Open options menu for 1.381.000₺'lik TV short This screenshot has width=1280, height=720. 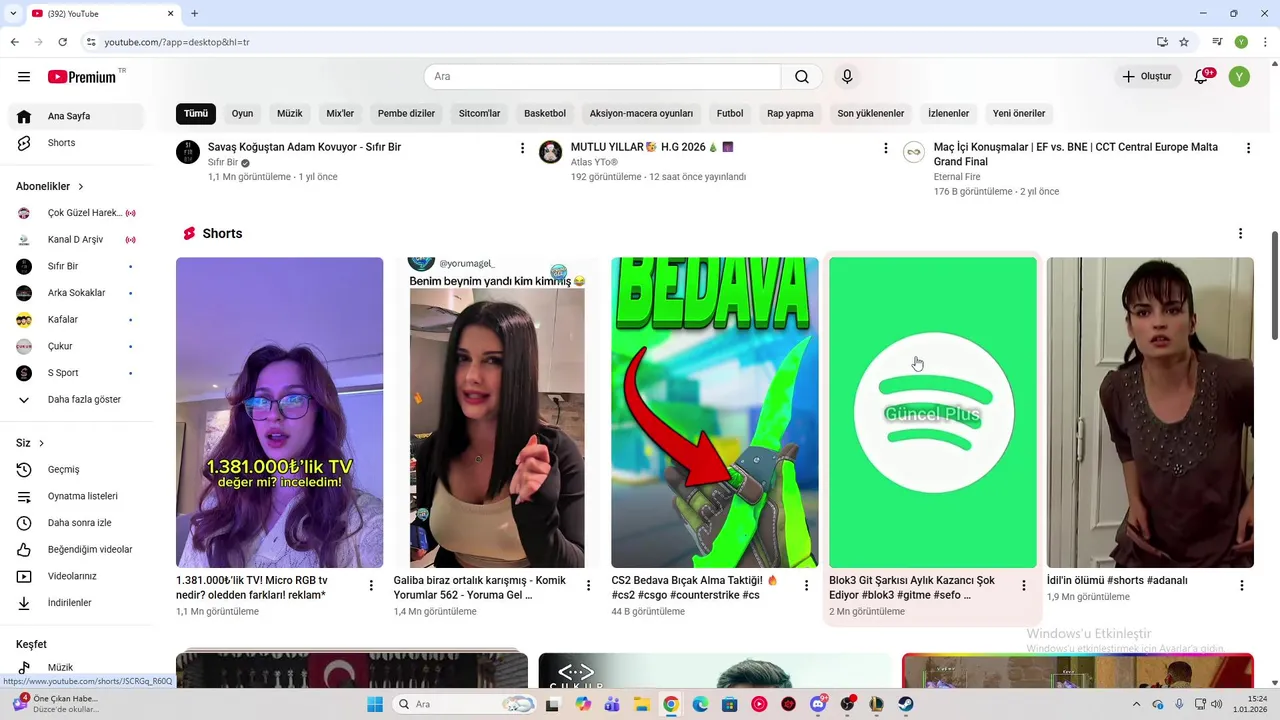click(371, 586)
